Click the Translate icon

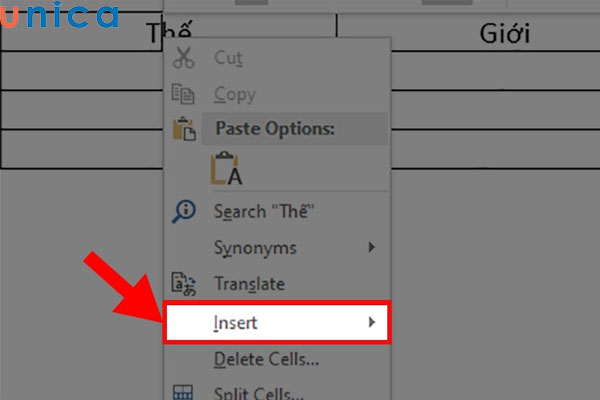183,284
